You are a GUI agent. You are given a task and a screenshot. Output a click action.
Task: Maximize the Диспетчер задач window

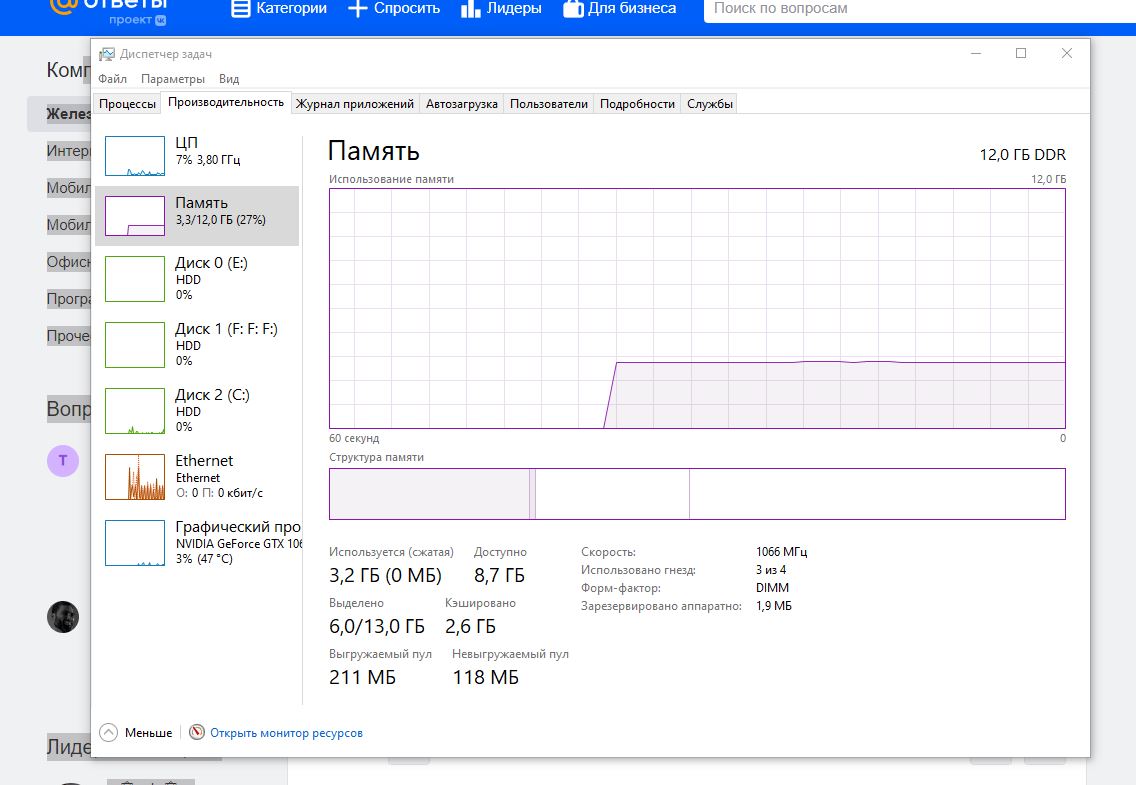pyautogui.click(x=1021, y=54)
